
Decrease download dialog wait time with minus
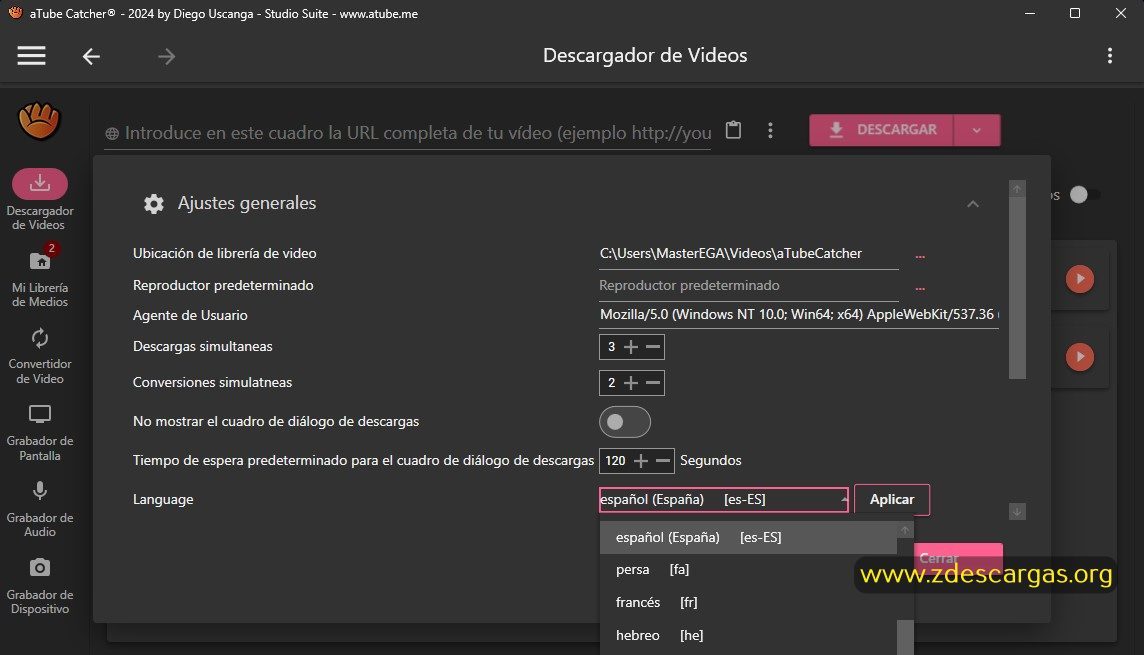click(x=662, y=460)
